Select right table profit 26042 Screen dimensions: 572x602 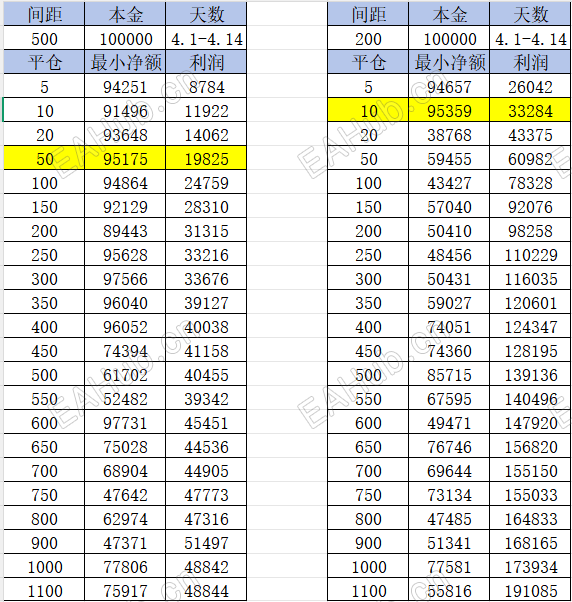coord(530,86)
